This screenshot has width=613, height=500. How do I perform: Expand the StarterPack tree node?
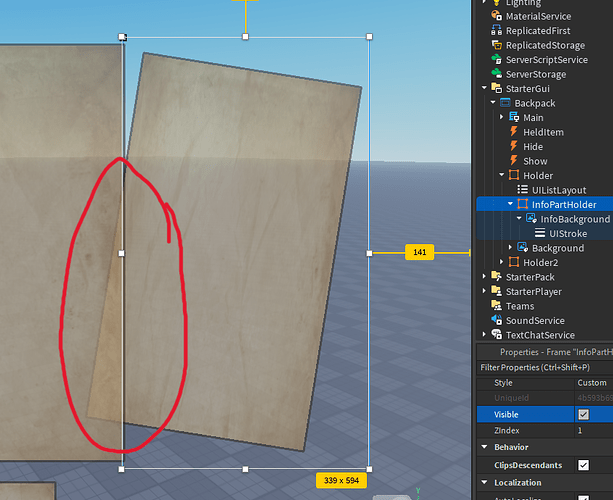484,276
